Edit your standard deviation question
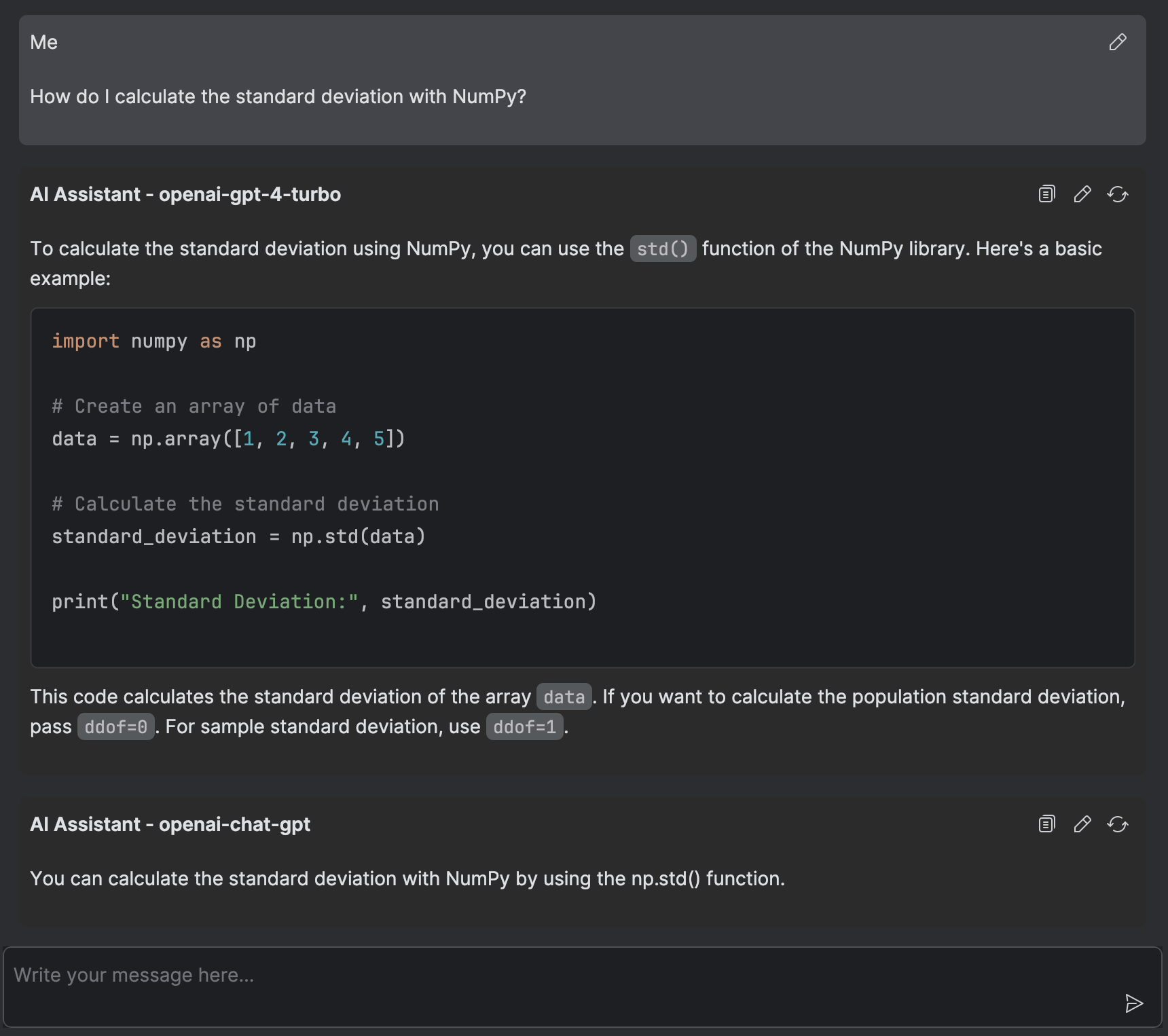 1117,43
